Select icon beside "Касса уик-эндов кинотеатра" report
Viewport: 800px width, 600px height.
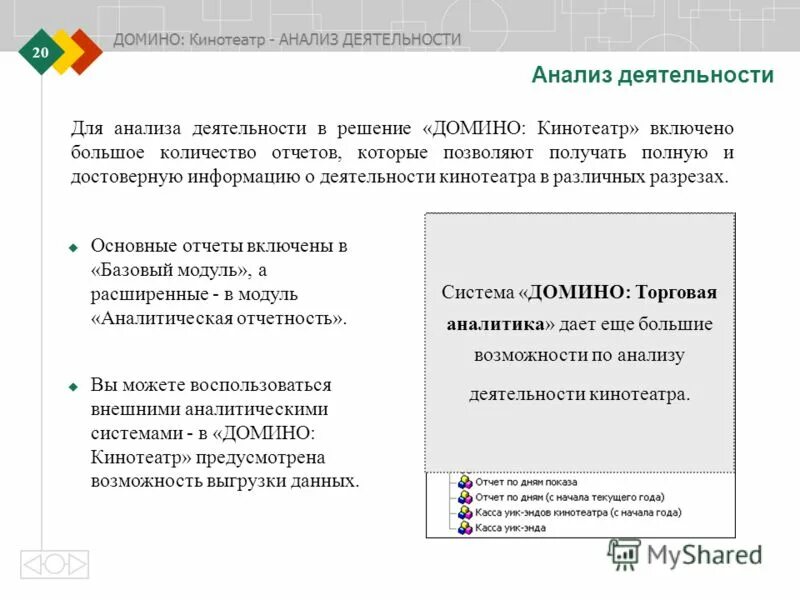click(x=465, y=514)
